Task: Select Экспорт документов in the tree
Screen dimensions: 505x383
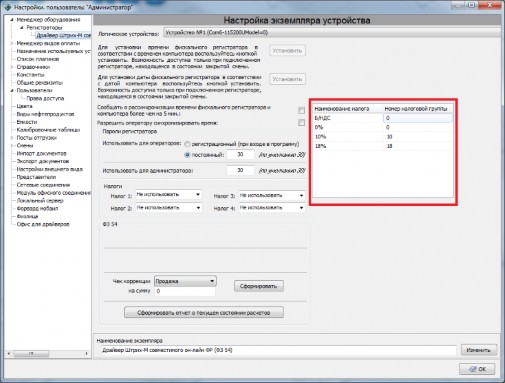Action: click(43, 161)
